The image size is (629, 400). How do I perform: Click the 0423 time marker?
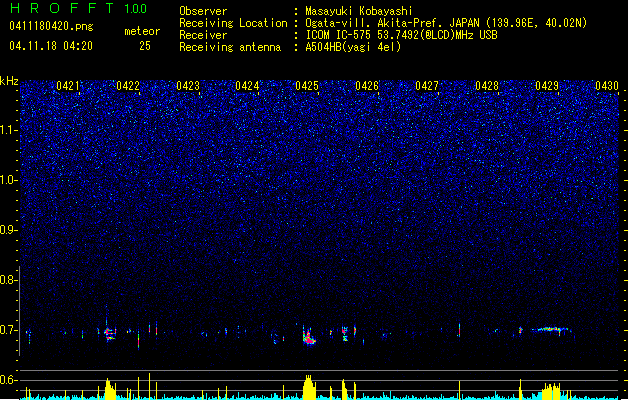pos(188,86)
